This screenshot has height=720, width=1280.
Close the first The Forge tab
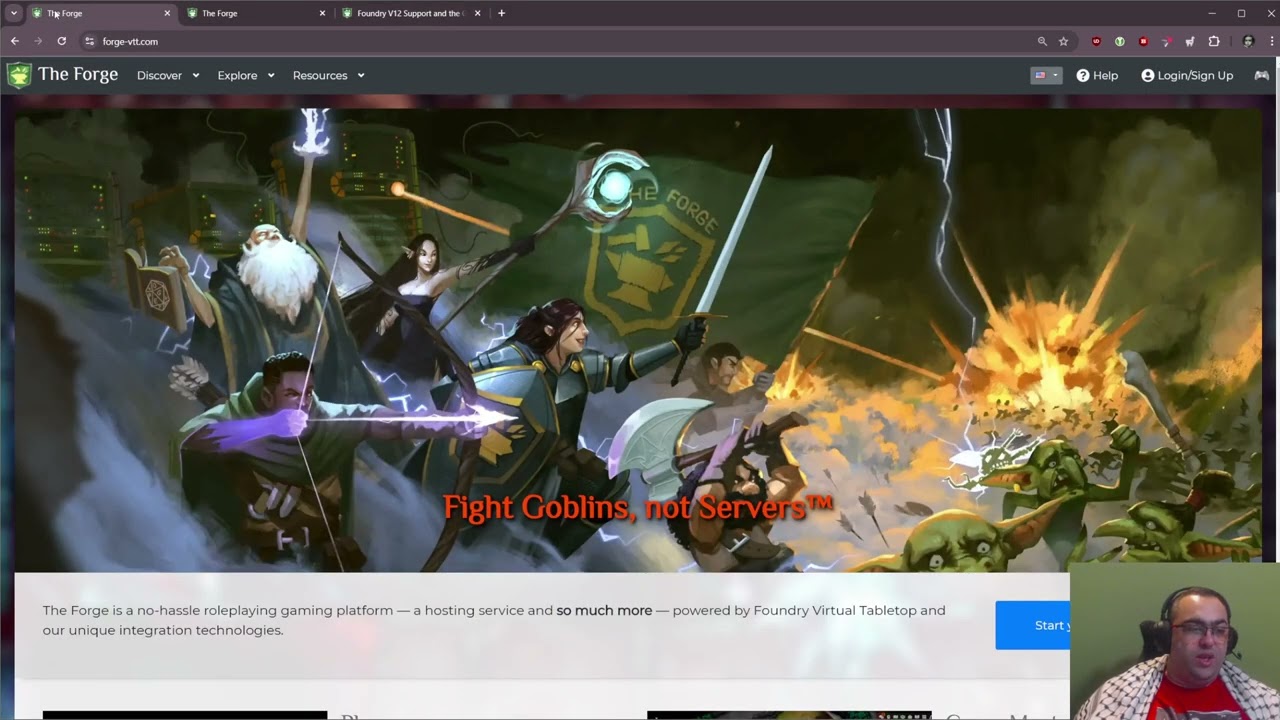click(167, 13)
